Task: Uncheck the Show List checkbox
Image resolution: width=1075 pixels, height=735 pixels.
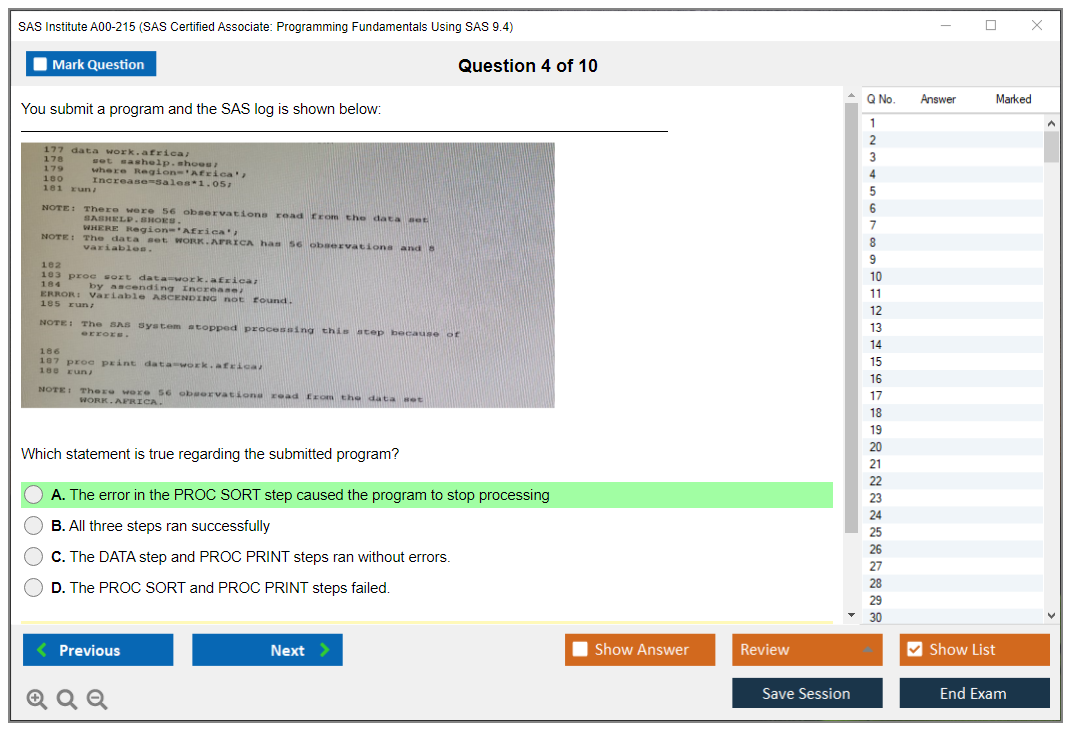Action: tap(915, 650)
